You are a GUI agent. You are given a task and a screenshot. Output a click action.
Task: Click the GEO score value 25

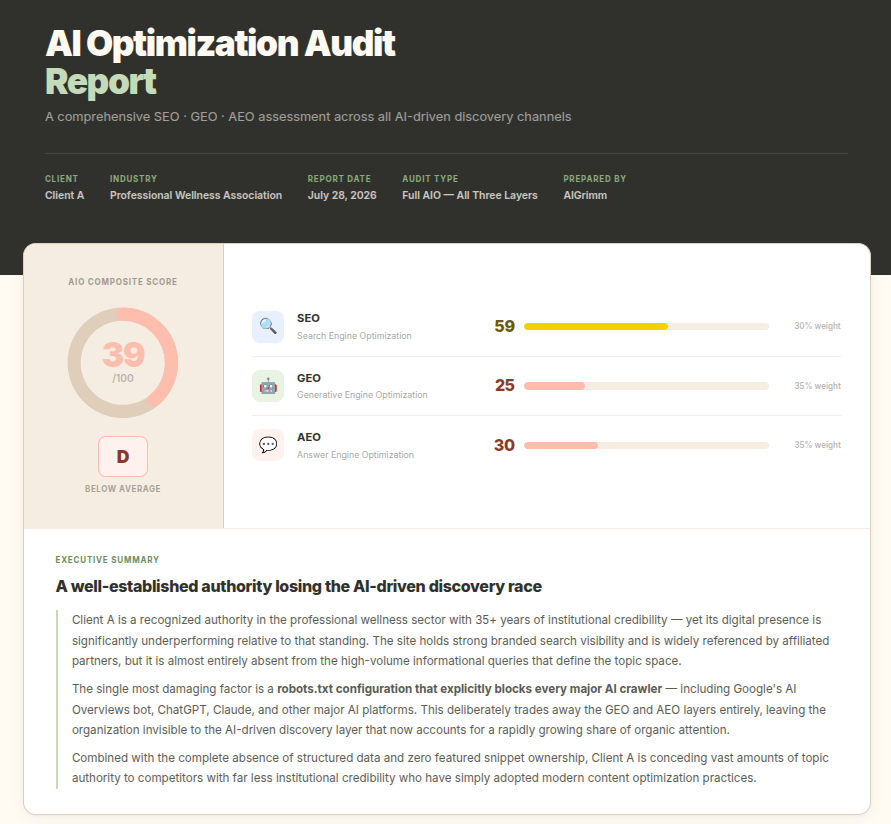tap(504, 385)
